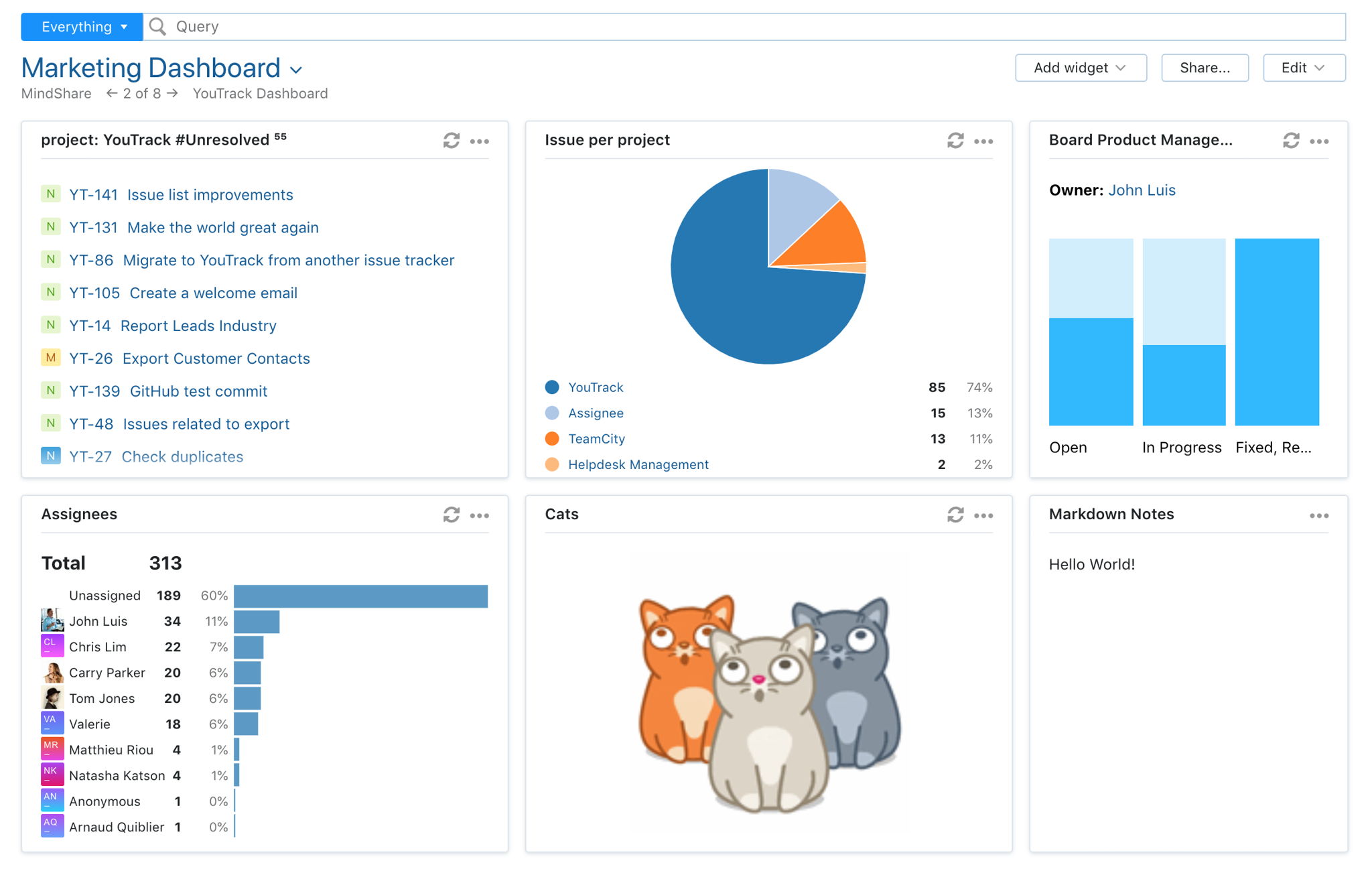Screen dimensions: 1372x869
Task: Click Carry Parker avatar
Action: click(52, 672)
